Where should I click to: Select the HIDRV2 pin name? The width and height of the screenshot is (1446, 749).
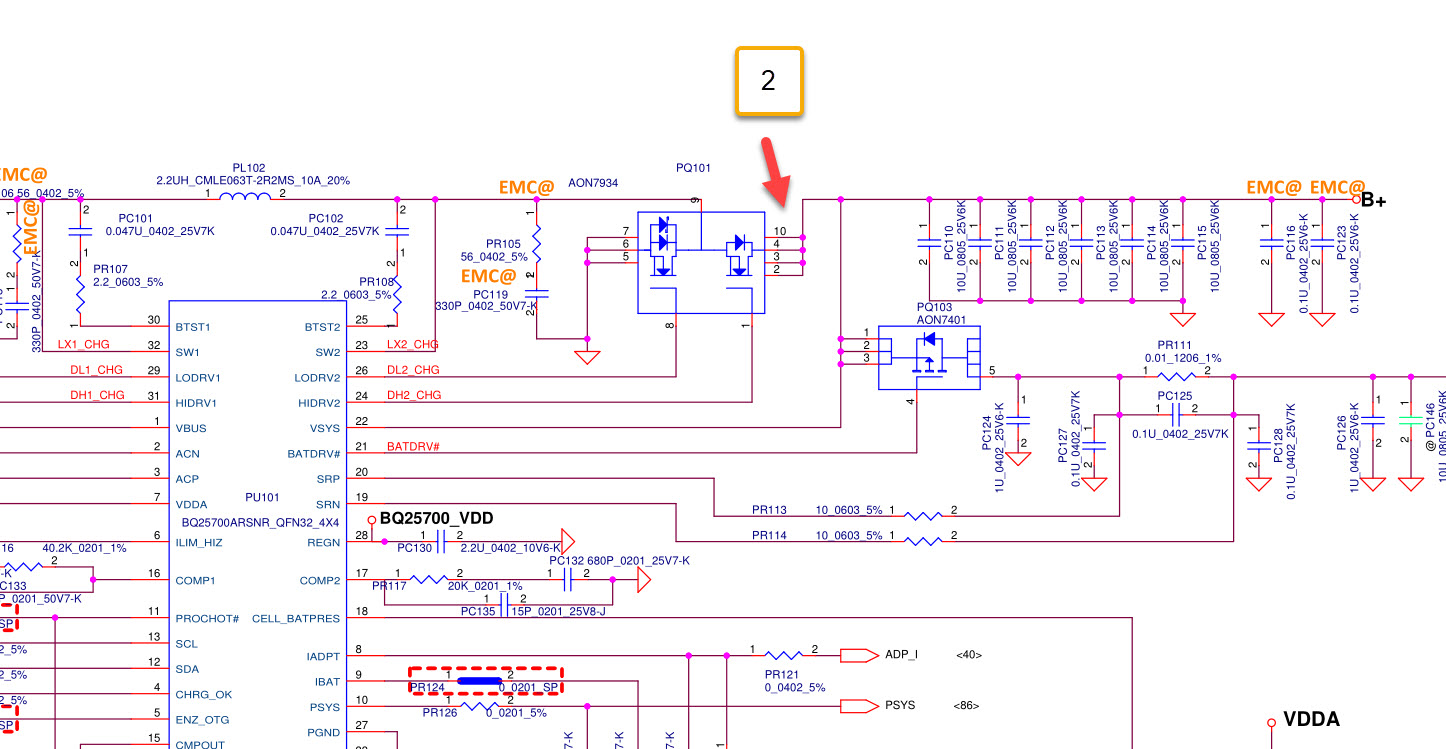[318, 403]
